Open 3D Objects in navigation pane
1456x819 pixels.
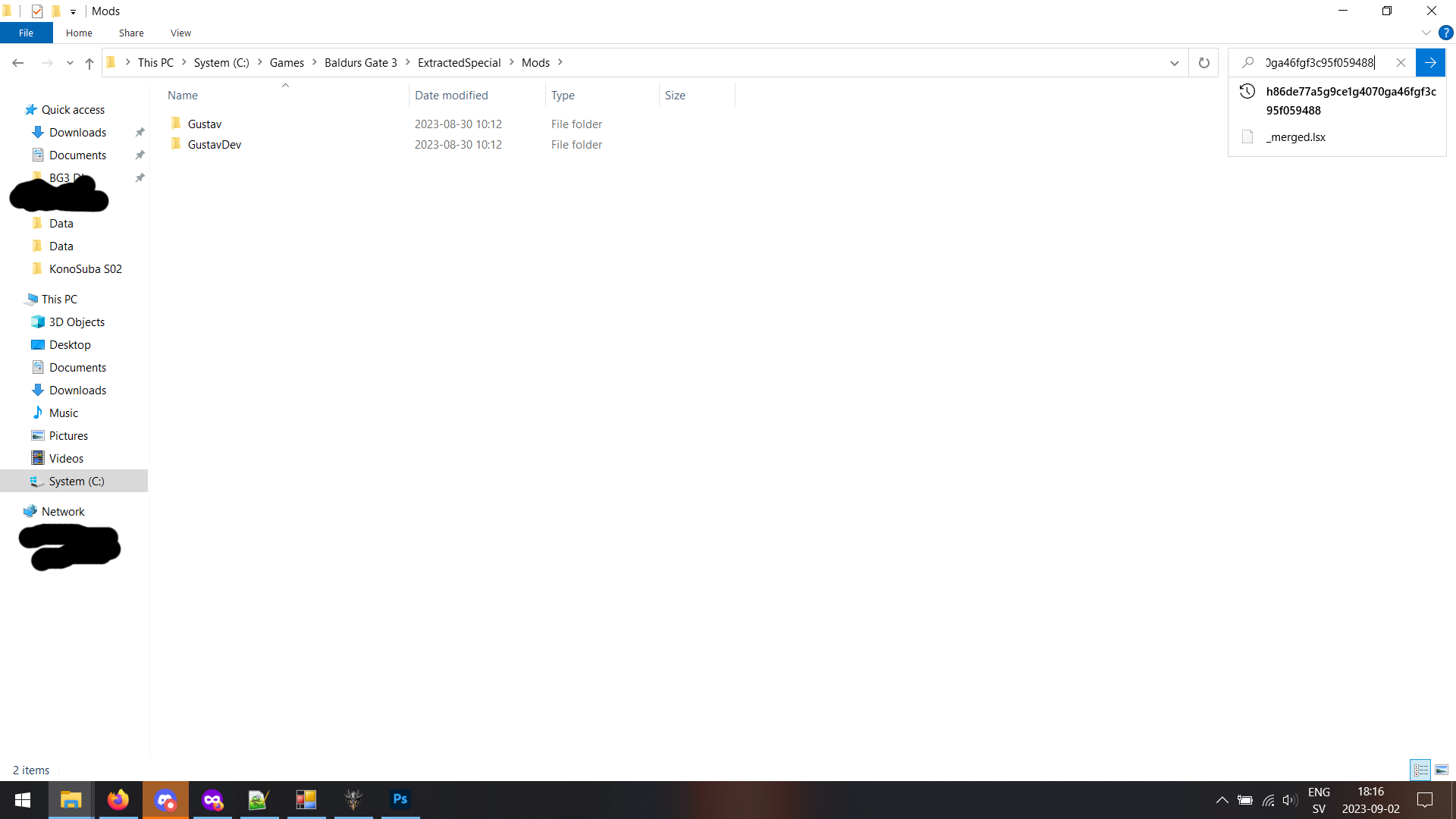pyautogui.click(x=77, y=322)
